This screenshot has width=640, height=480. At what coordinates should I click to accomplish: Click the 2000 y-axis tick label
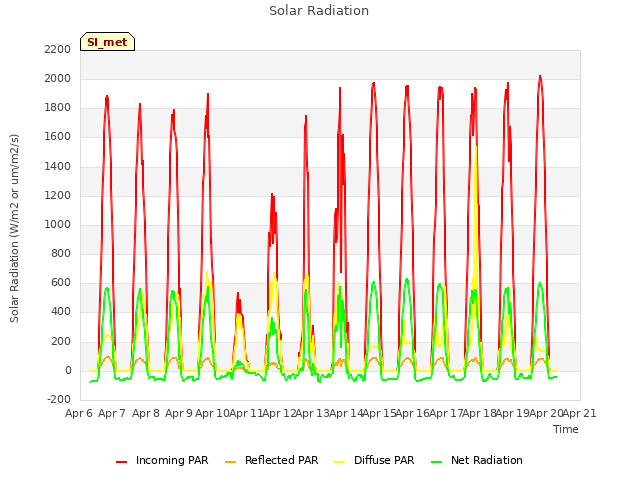tap(58, 78)
